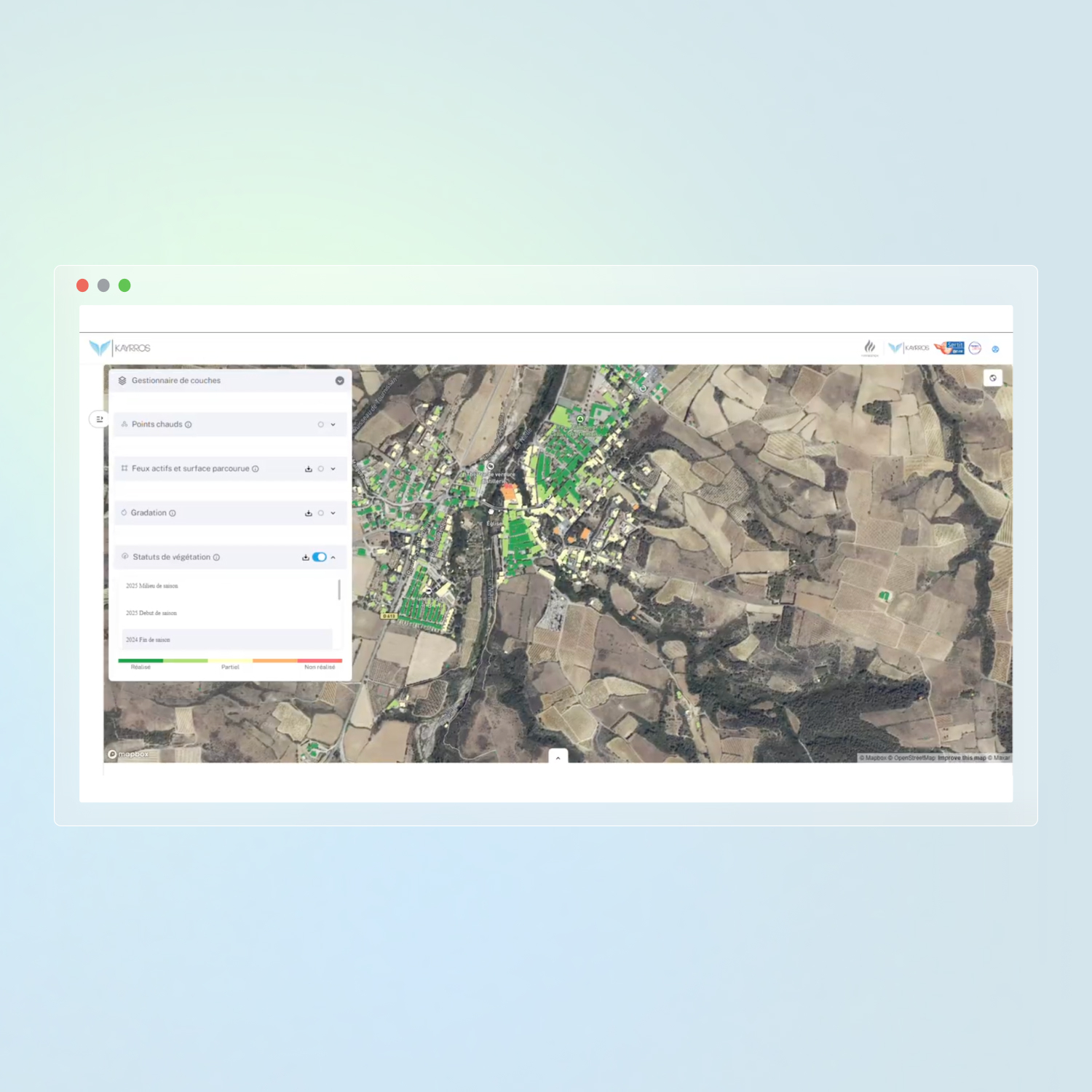Screen dimensions: 1092x1092
Task: Click the Kayrros logo top left
Action: coord(120,348)
